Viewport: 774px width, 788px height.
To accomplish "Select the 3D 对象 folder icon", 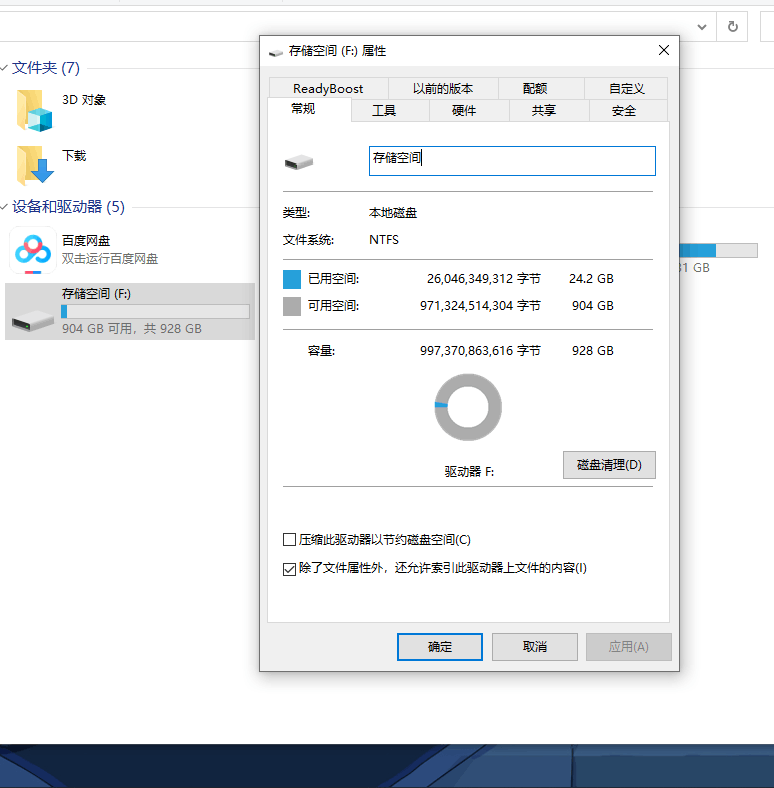I will (x=34, y=111).
